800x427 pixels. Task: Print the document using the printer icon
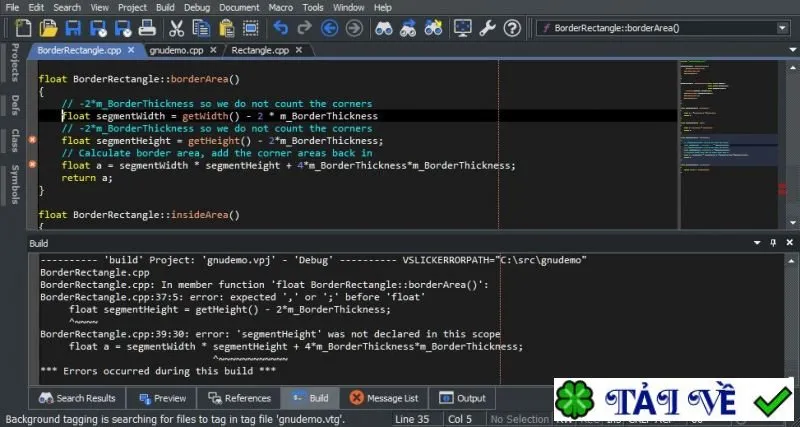click(x=147, y=28)
